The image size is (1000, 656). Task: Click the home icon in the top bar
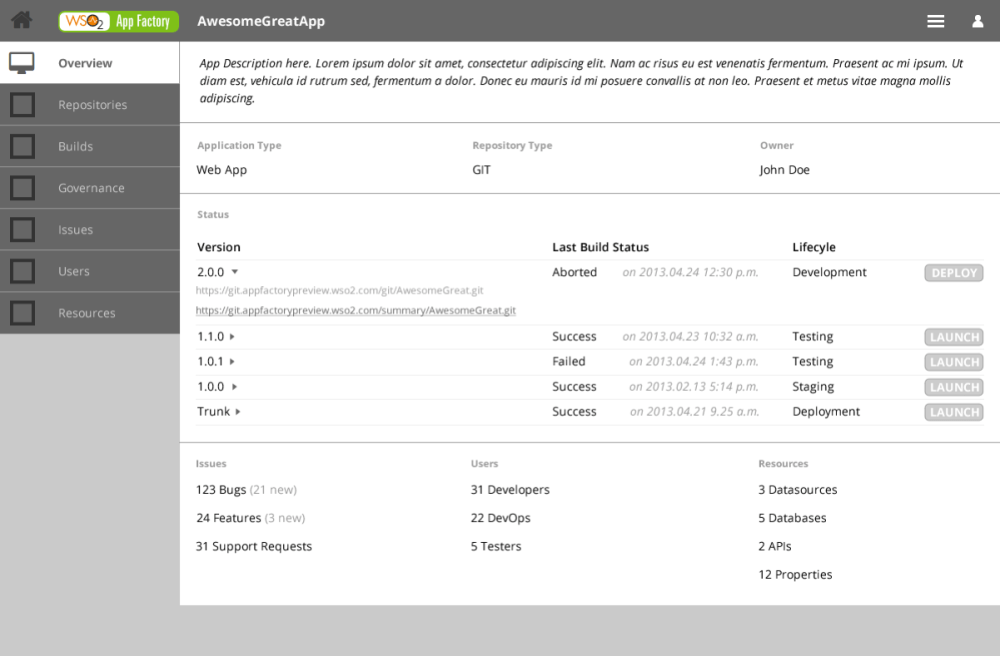click(21, 20)
